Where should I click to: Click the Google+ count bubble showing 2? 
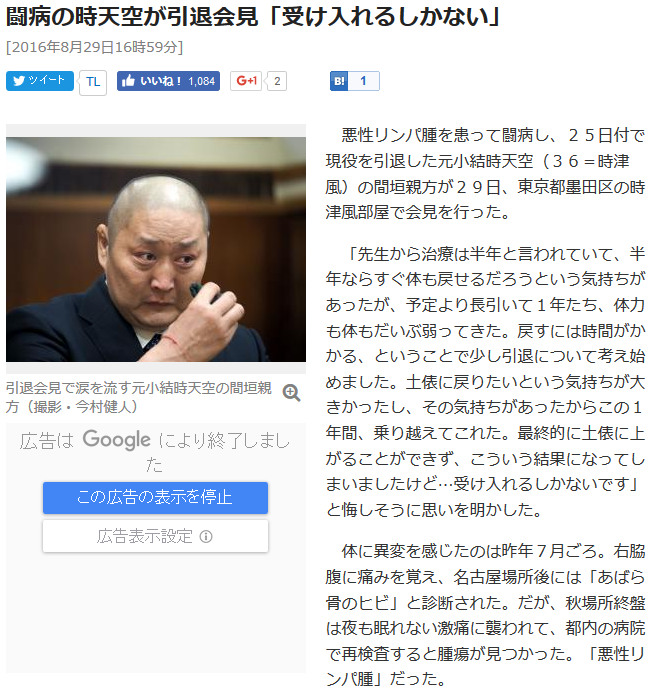coord(277,81)
